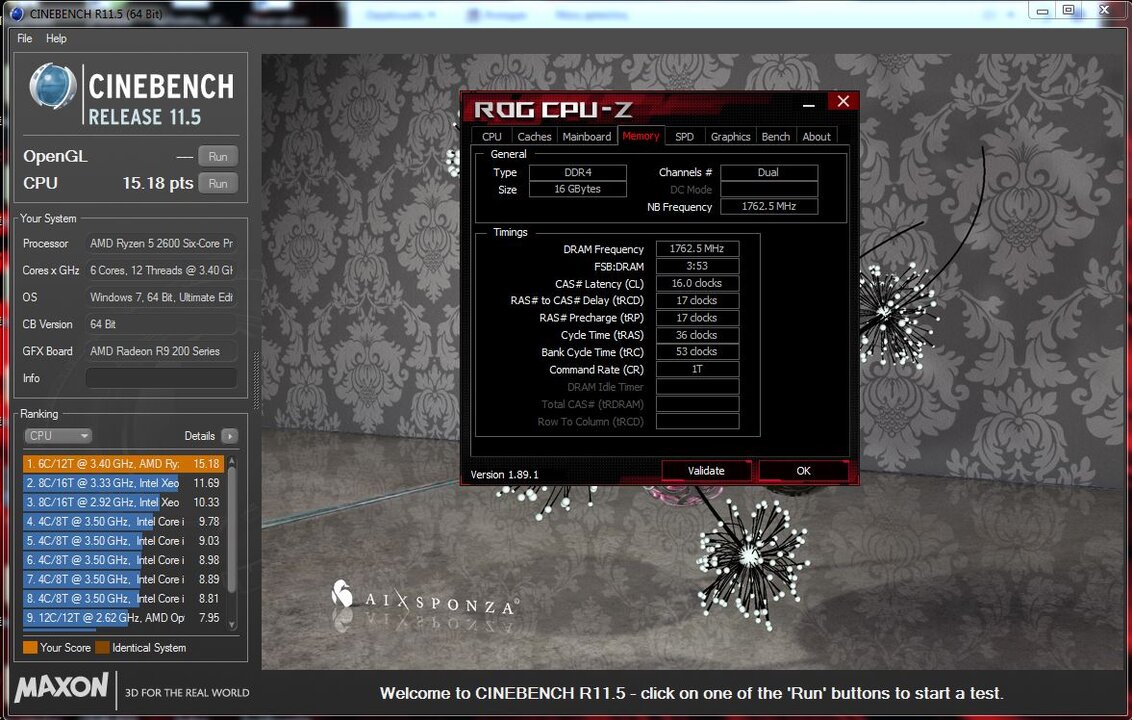
Task: Click the Processor AMD Ryzen 5 2600 field
Action: [x=162, y=243]
